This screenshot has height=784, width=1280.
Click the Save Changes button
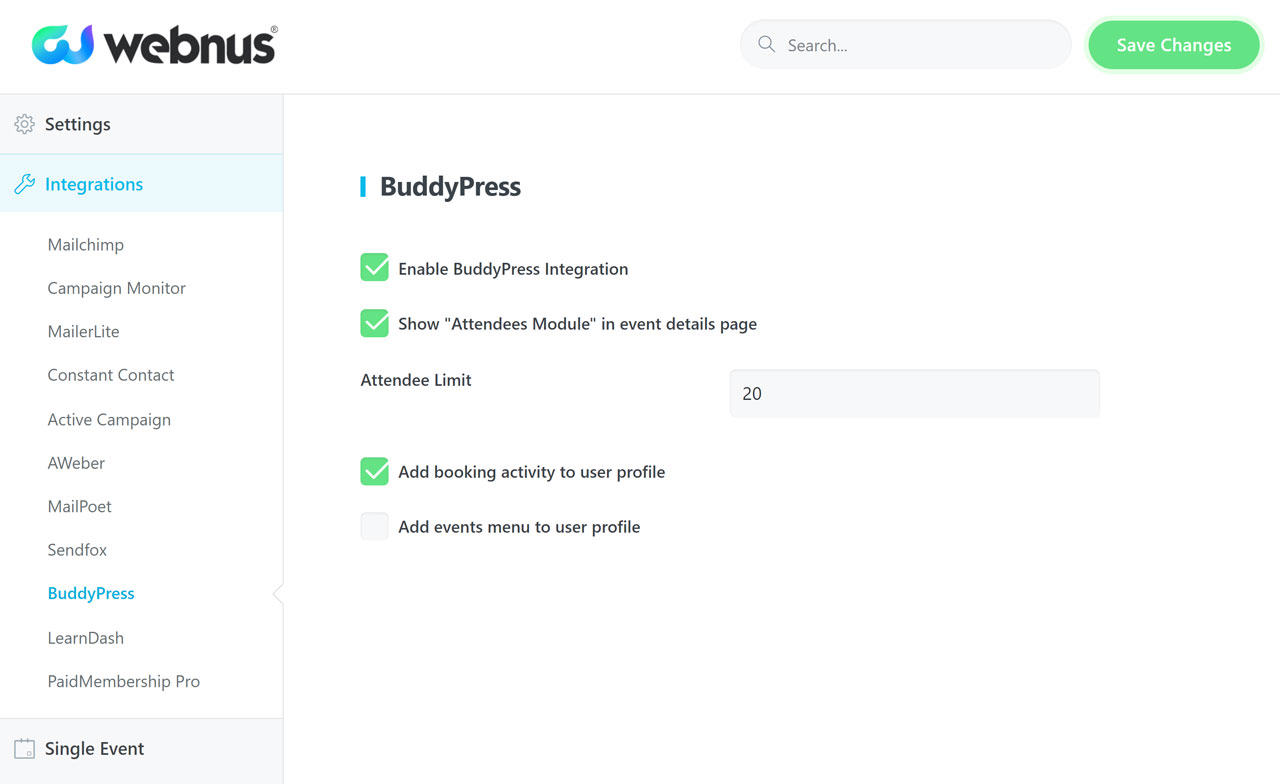tap(1174, 45)
